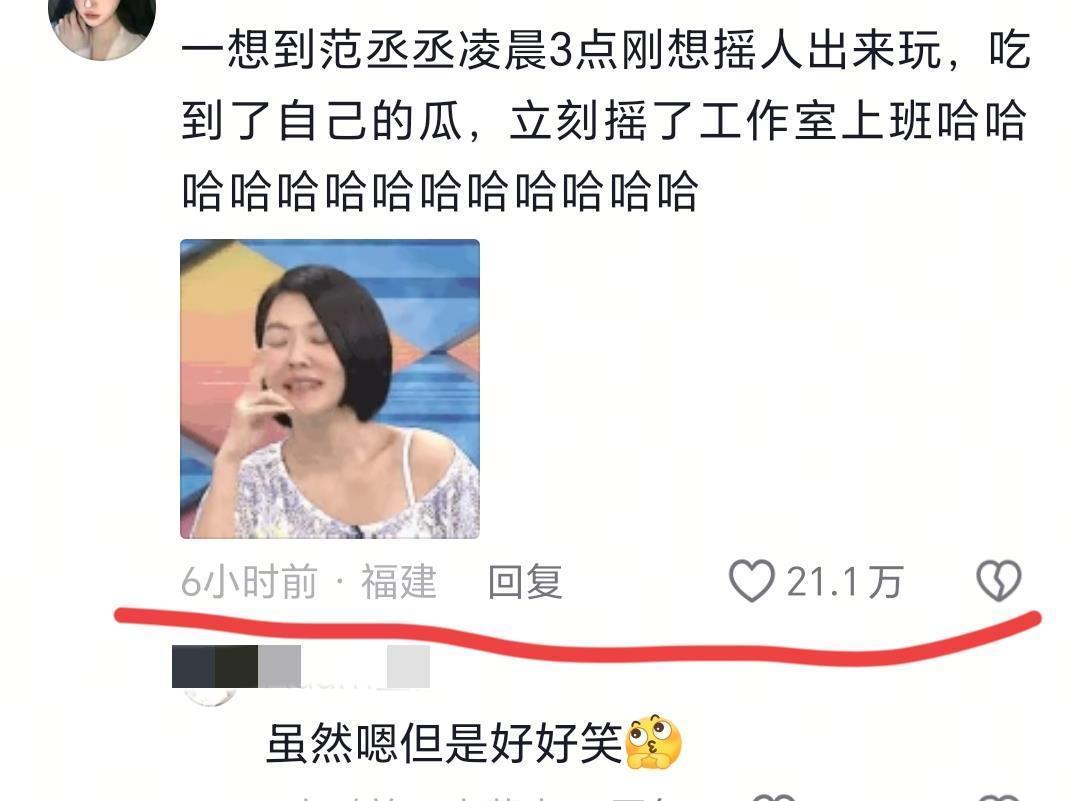Tap the 21.1万 like count

pos(844,582)
